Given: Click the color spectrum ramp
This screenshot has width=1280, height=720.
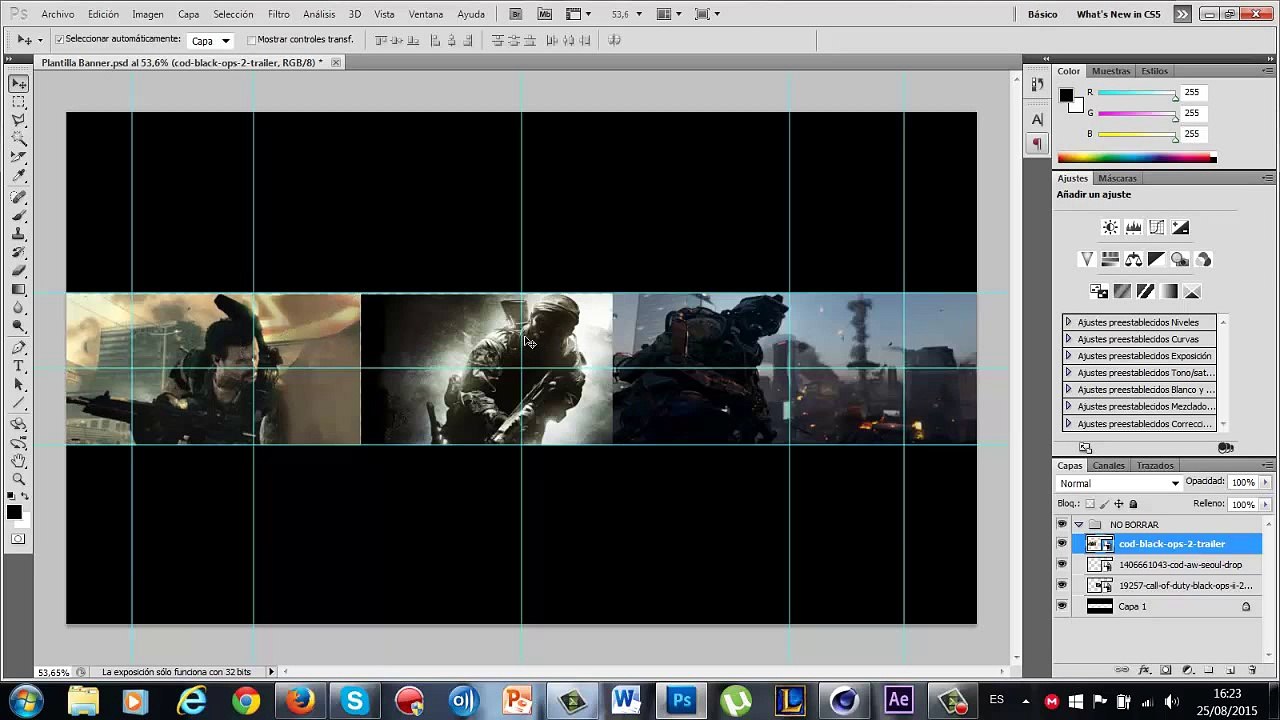Looking at the screenshot, I should (1137, 158).
